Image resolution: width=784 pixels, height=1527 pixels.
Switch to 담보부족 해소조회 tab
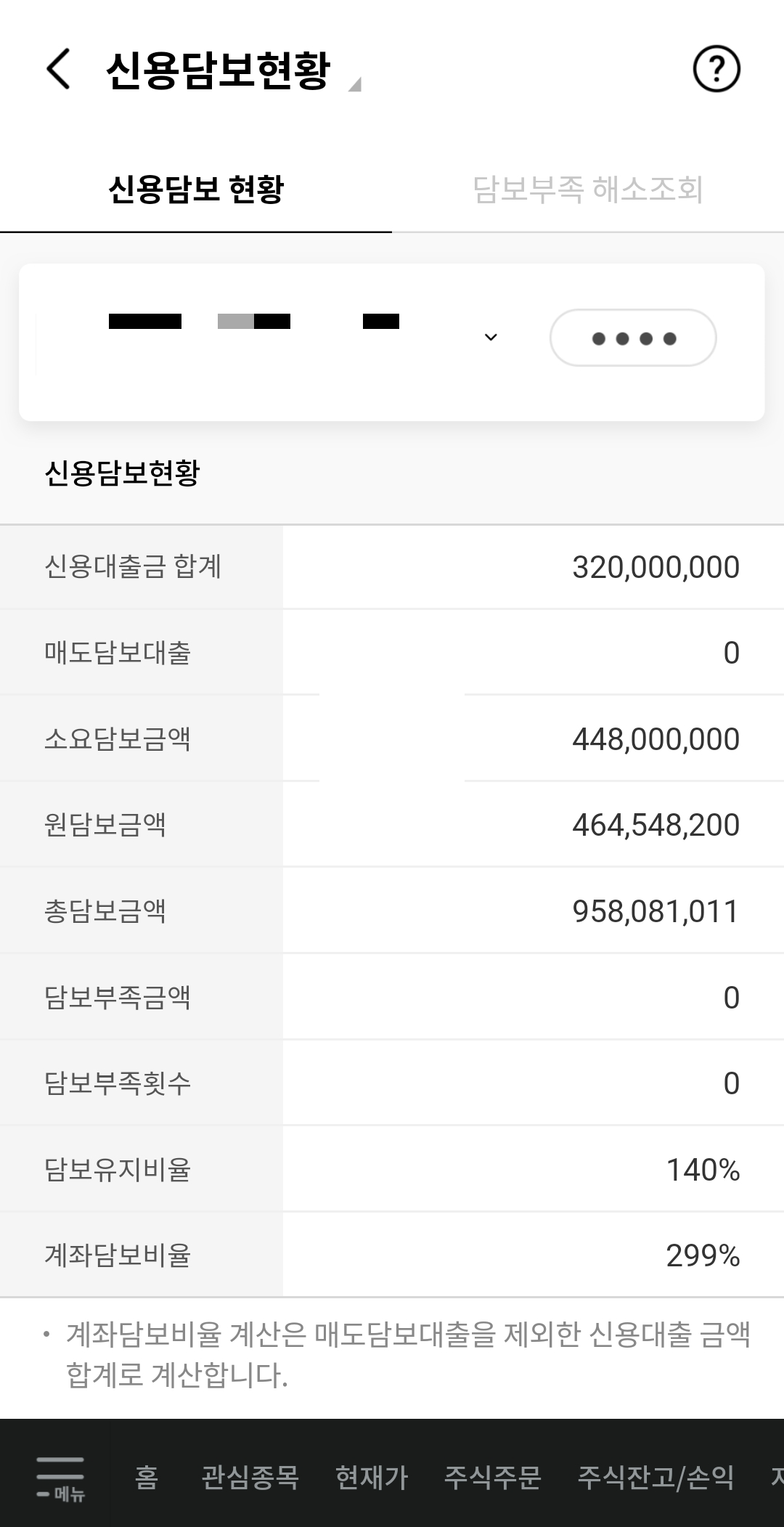(588, 190)
